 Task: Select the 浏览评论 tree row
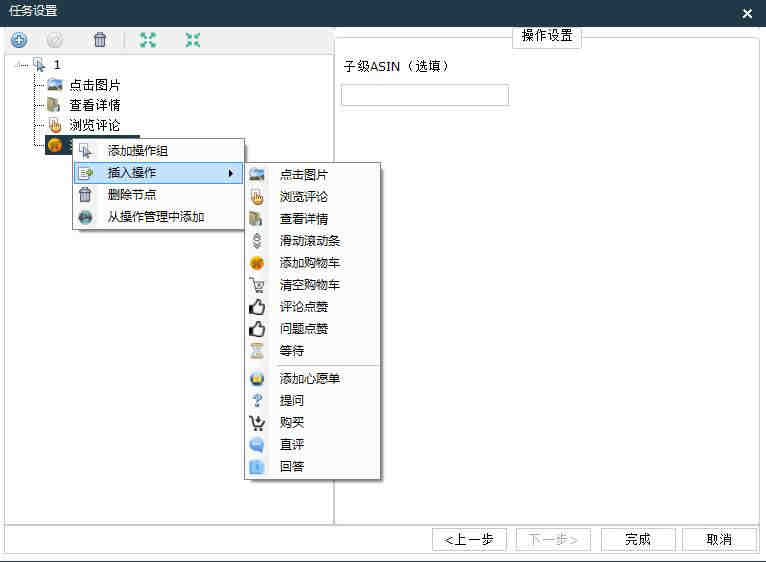pyautogui.click(x=95, y=125)
